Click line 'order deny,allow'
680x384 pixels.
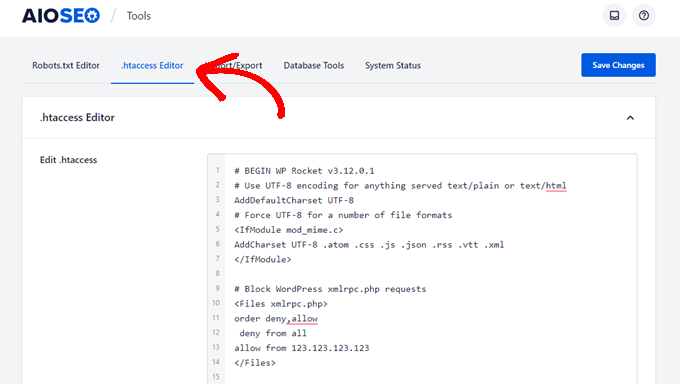click(x=276, y=318)
